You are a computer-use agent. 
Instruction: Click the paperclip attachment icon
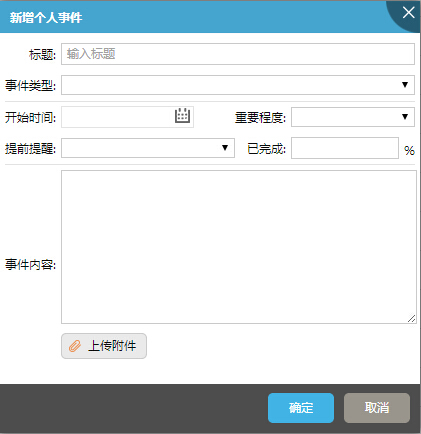point(75,346)
